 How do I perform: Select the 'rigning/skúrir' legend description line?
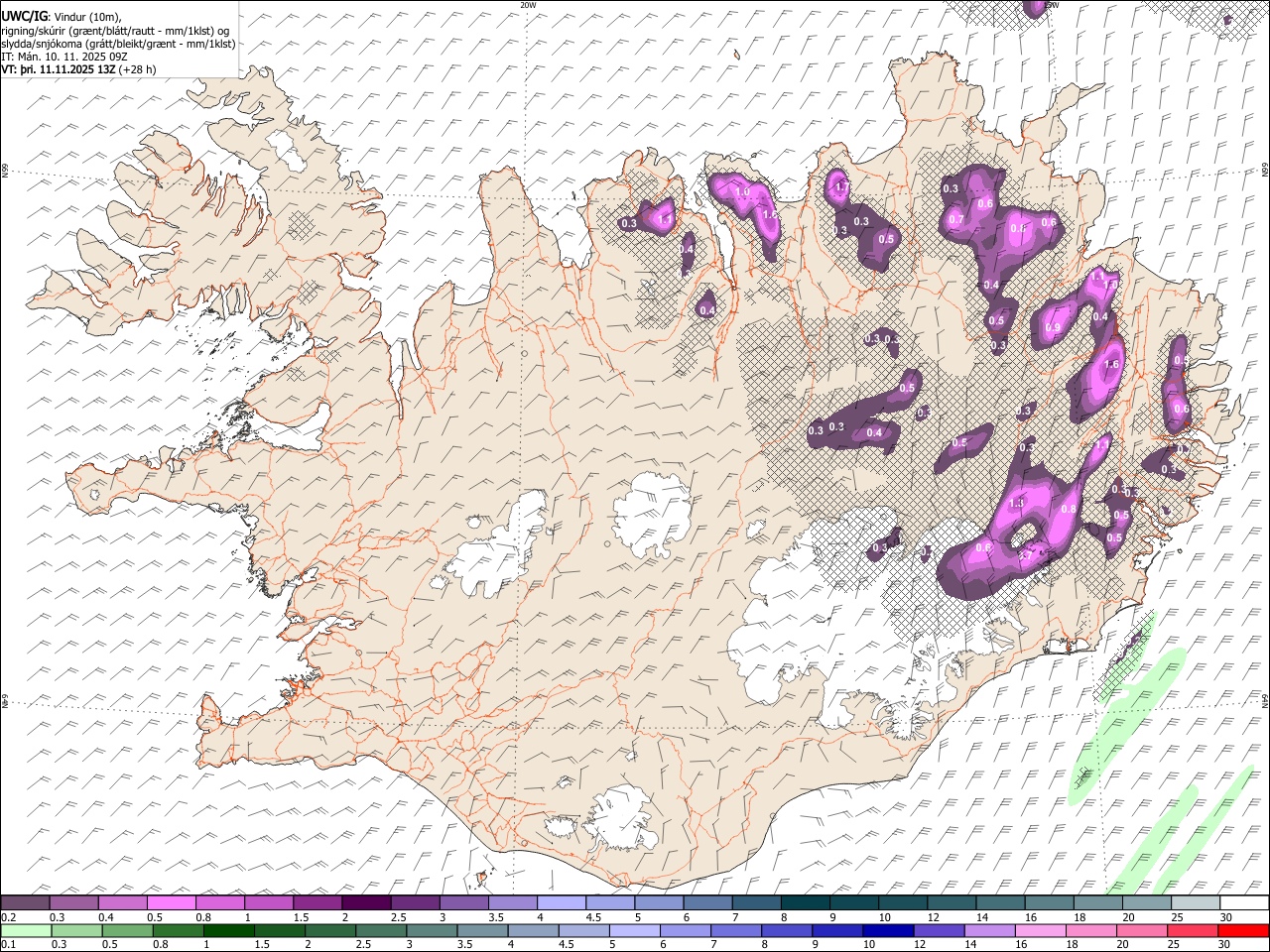(x=115, y=31)
